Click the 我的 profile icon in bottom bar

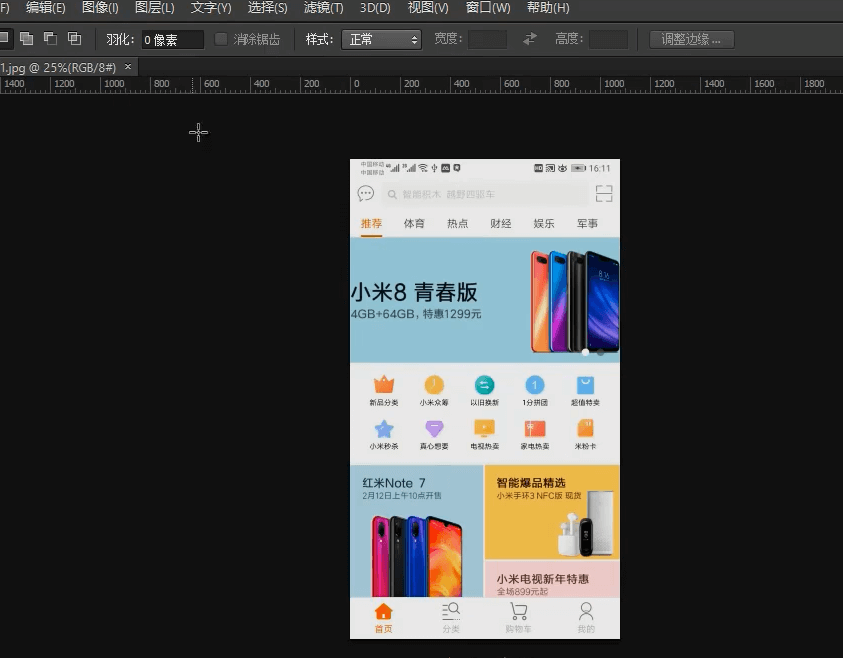(586, 611)
